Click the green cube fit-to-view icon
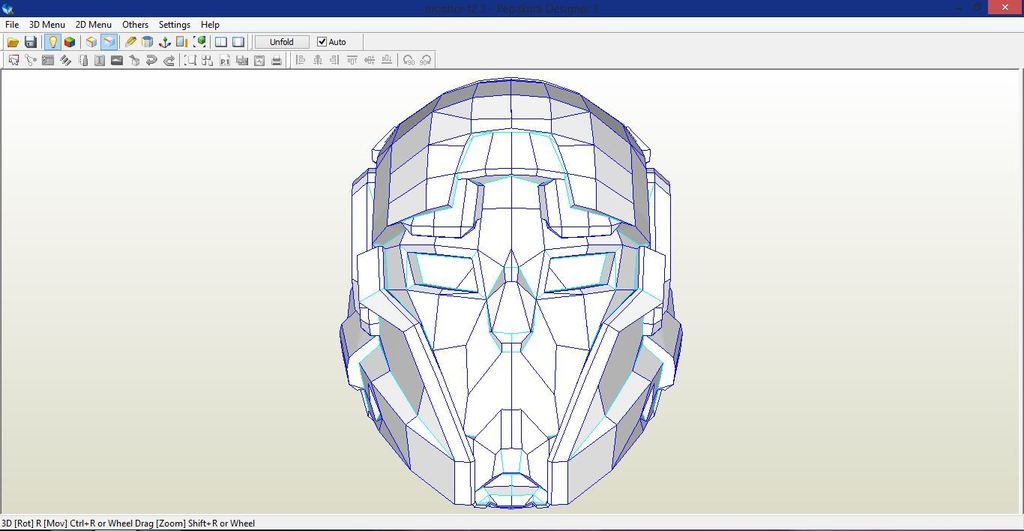The image size is (1024, 531). tap(200, 42)
